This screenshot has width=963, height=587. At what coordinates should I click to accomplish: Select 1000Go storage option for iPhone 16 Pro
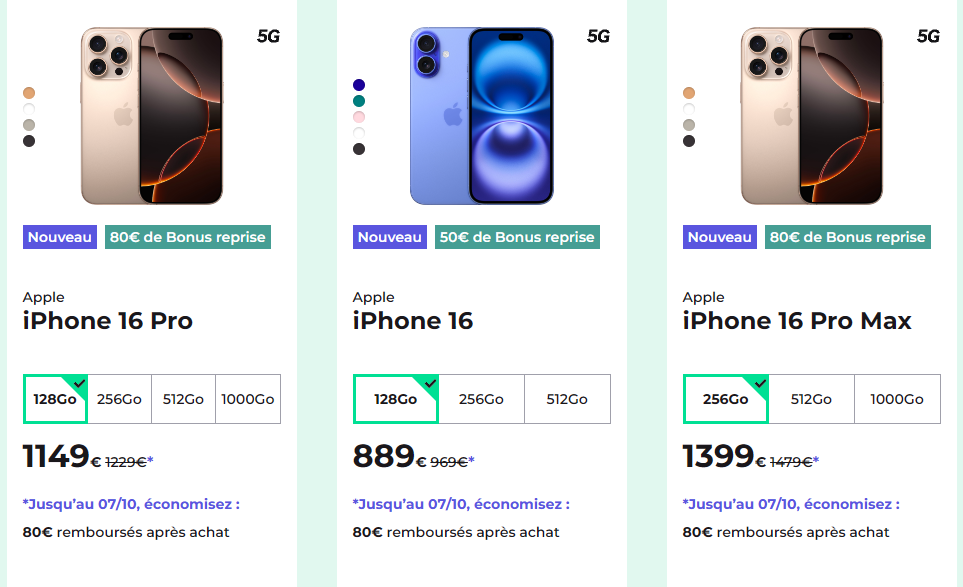248,399
